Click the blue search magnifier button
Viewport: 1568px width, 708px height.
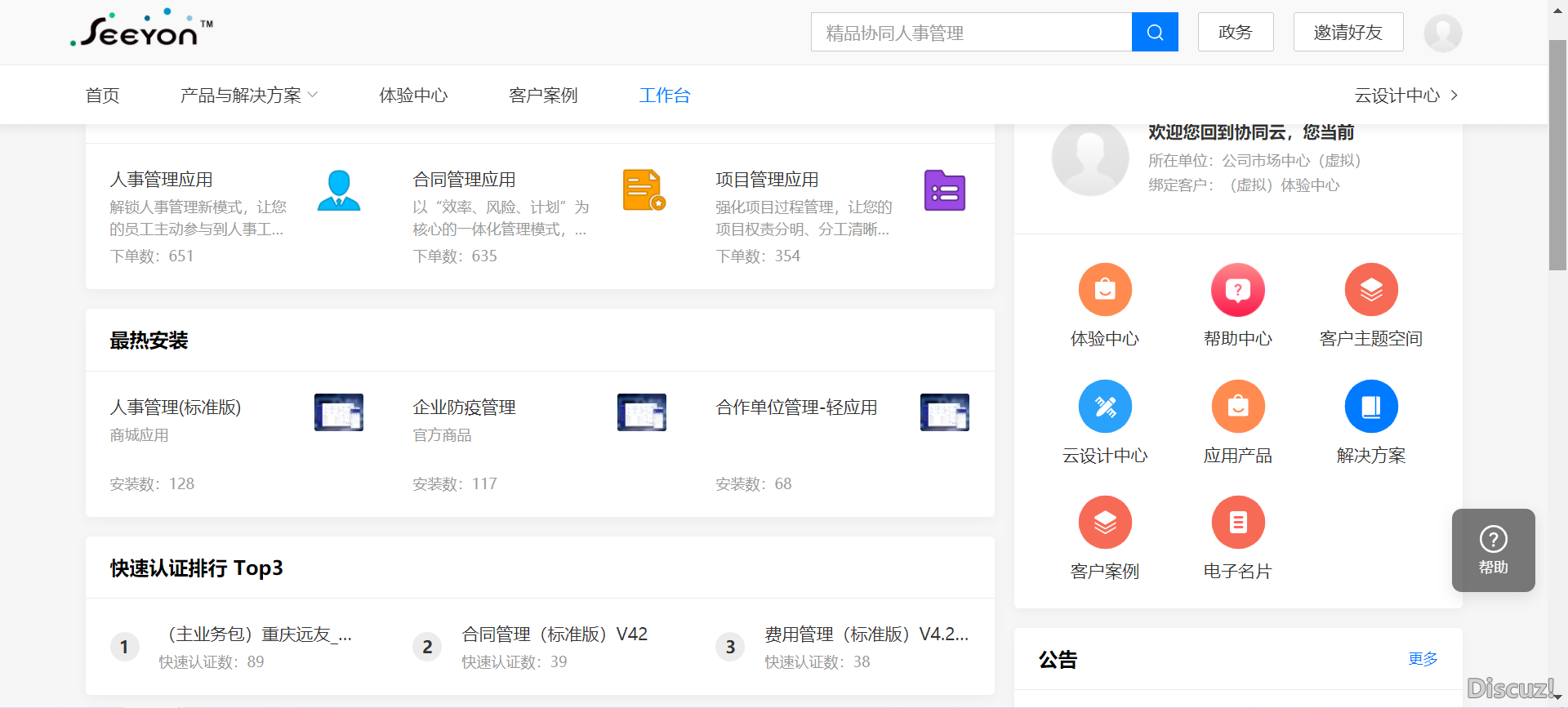coord(1155,32)
